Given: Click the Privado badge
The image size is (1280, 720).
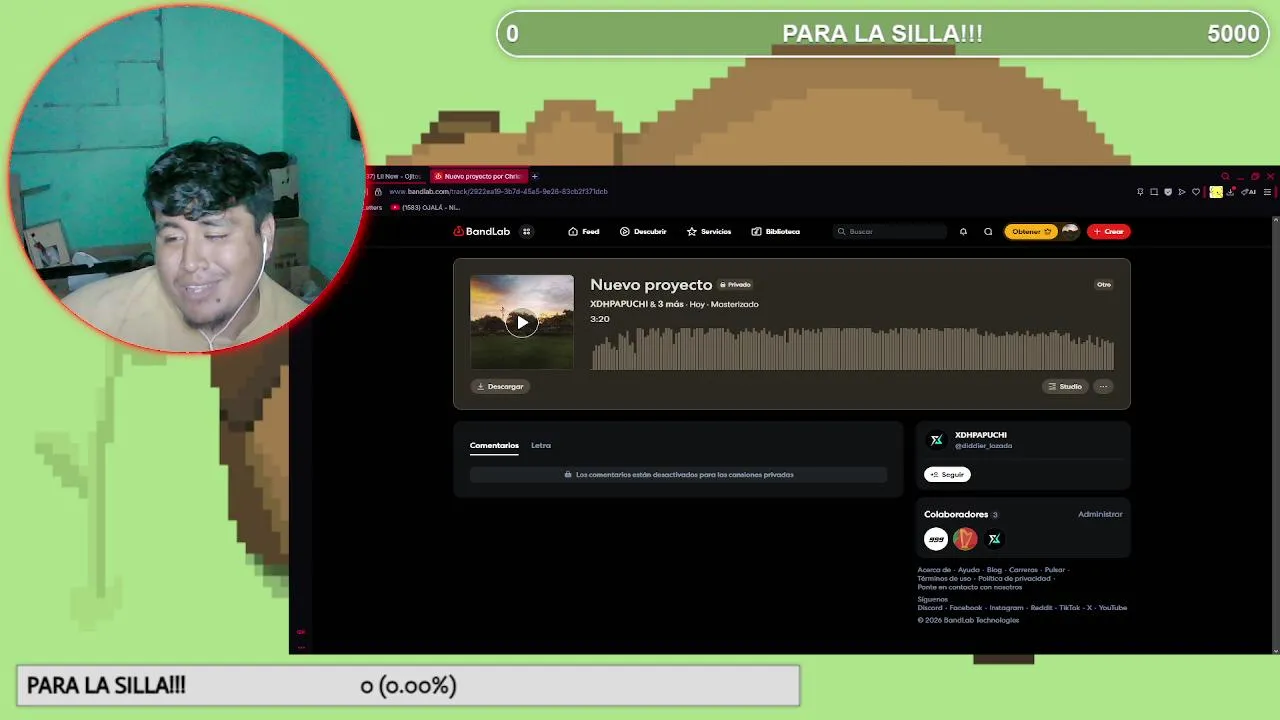Looking at the screenshot, I should [735, 285].
